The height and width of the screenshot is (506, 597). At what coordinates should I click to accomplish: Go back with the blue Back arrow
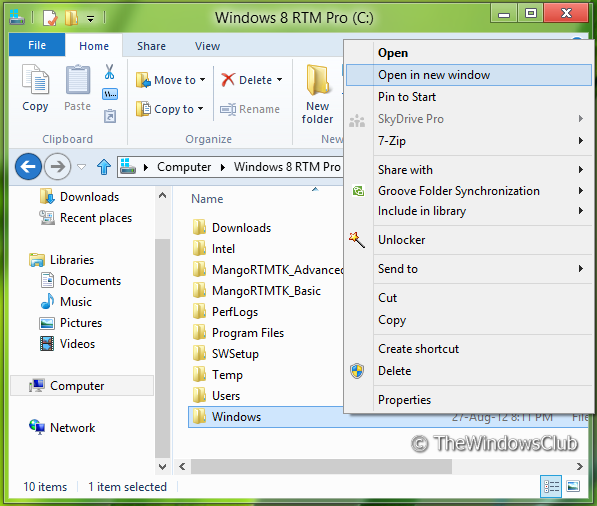pyautogui.click(x=28, y=166)
